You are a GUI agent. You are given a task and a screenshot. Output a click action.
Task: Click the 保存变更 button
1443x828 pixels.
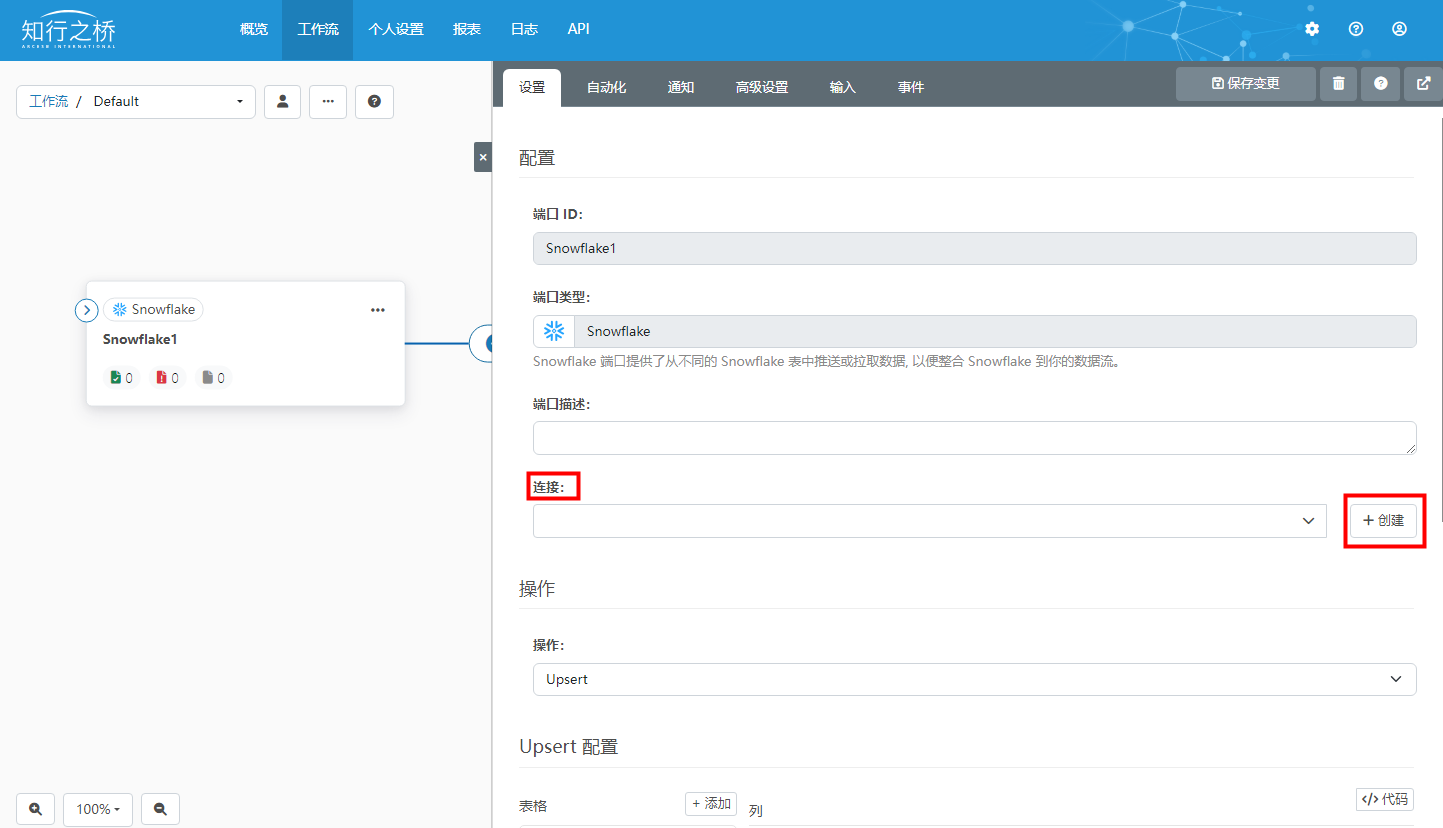click(x=1245, y=84)
